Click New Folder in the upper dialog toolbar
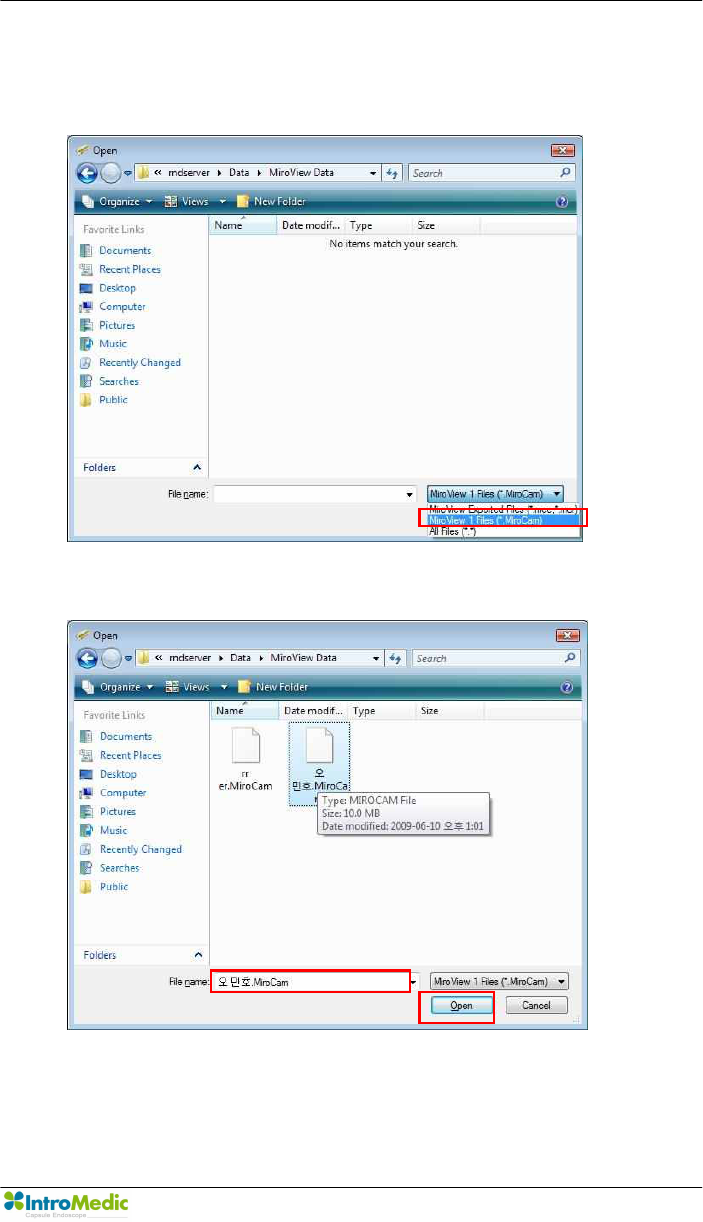 click(272, 202)
